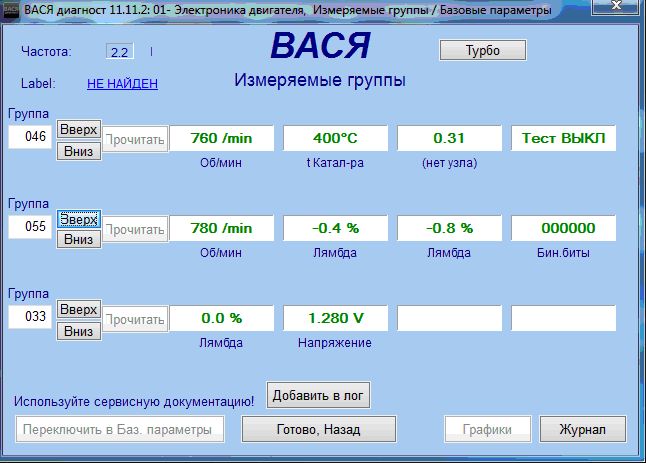Viewport: 646px width, 463px height.
Task: Click Вверх for group 055
Action: pos(79,219)
